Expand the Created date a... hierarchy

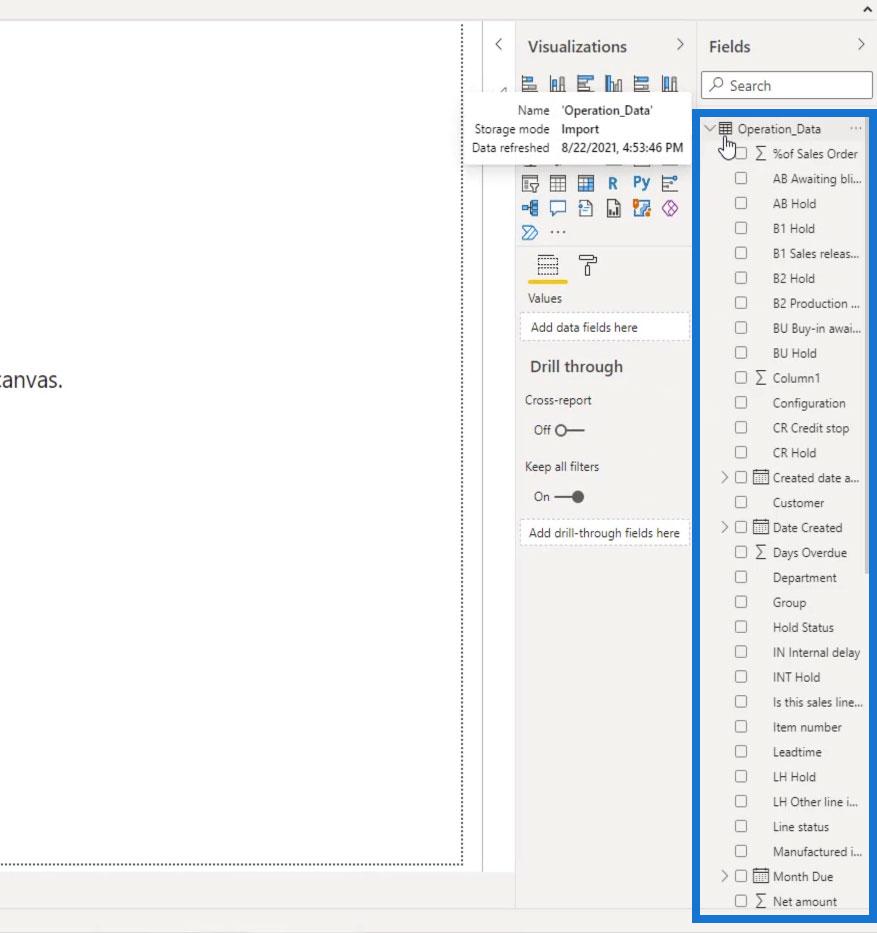[724, 478]
